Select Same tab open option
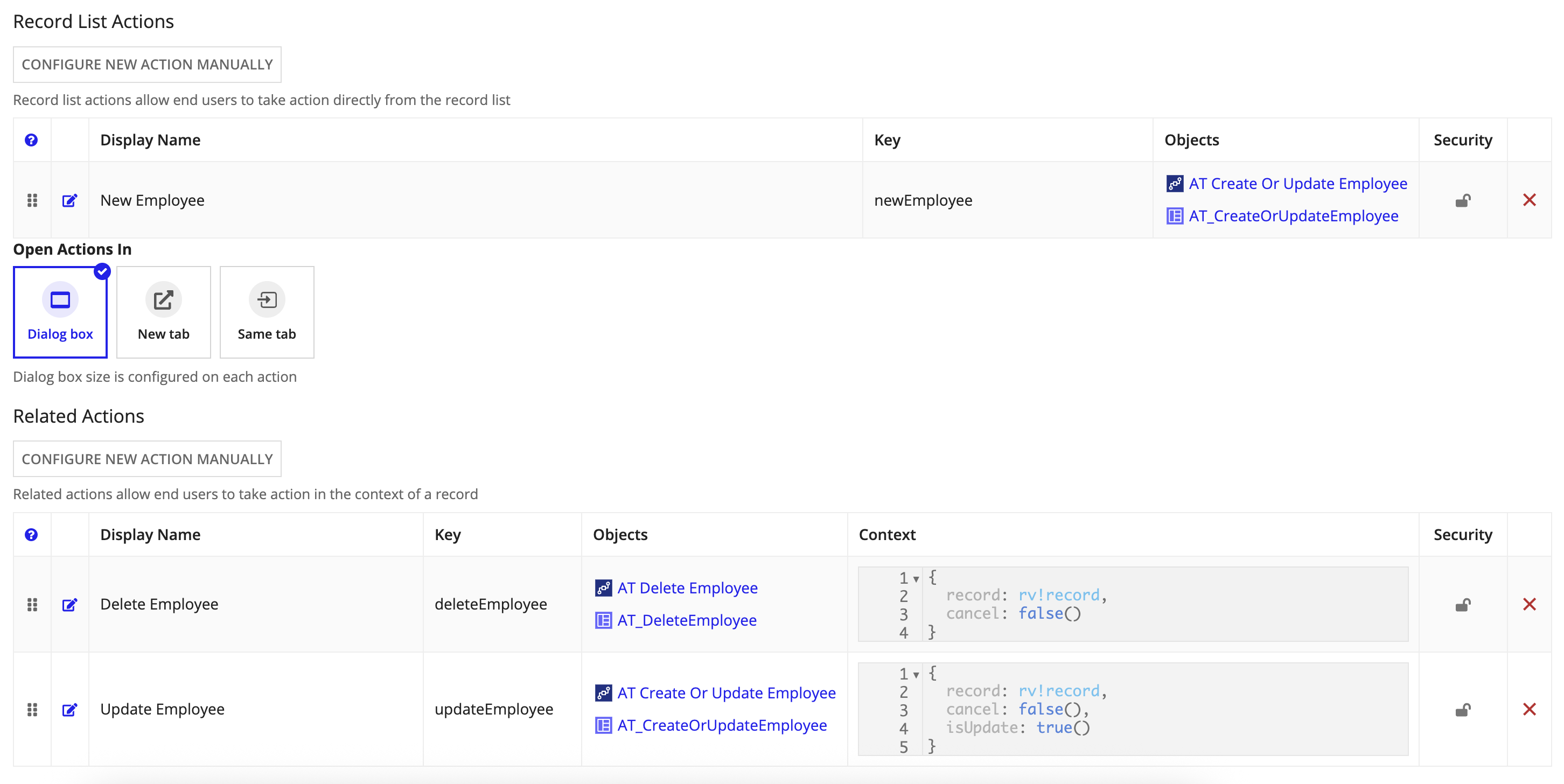The image size is (1564, 784). click(x=267, y=312)
